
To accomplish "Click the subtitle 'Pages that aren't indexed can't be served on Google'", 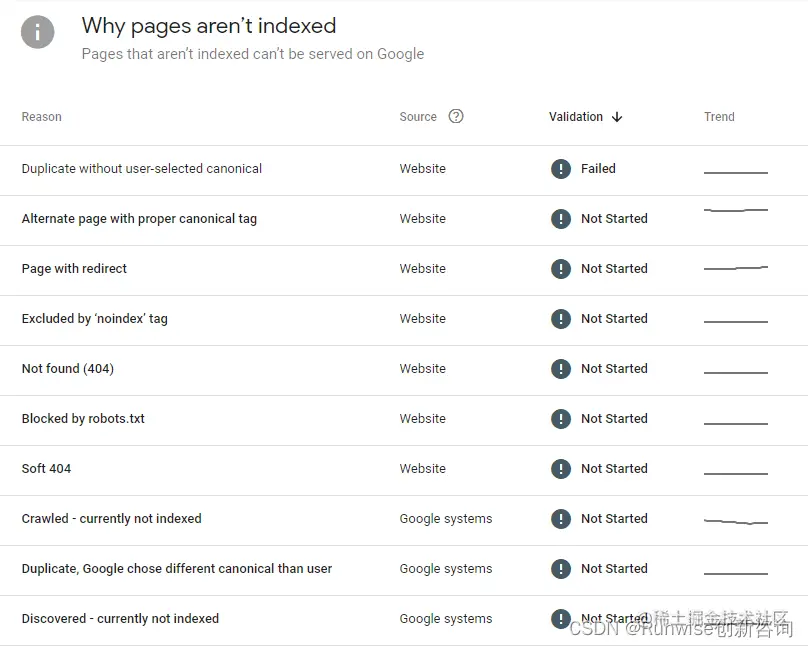I will pos(252,54).
